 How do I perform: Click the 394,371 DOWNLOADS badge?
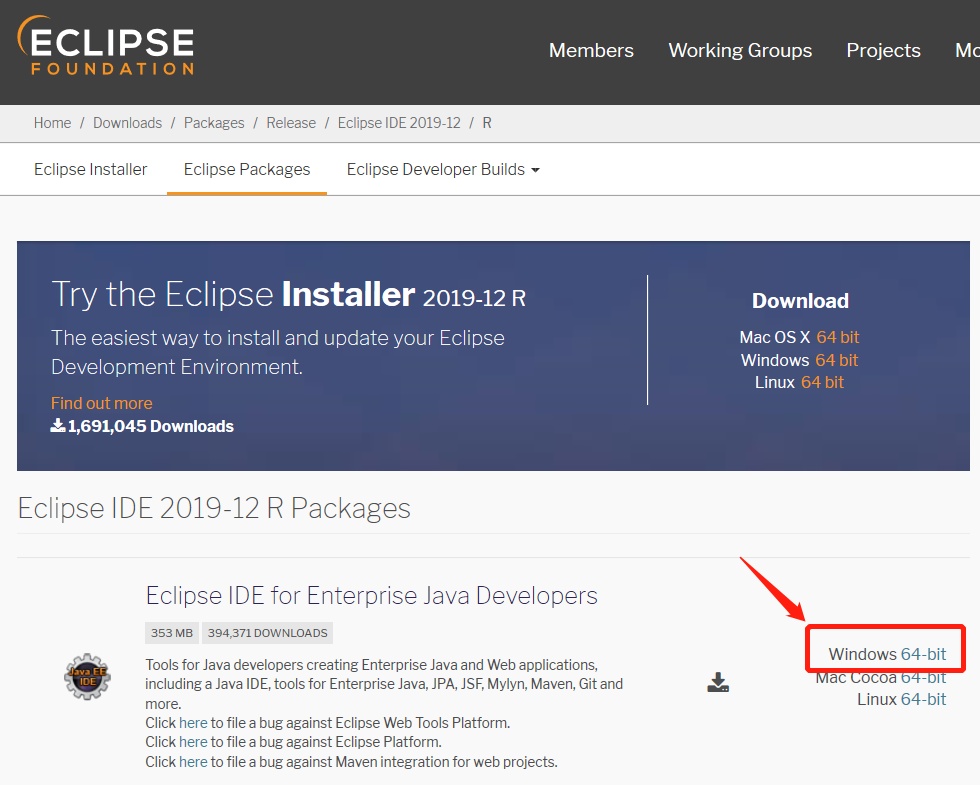[268, 633]
